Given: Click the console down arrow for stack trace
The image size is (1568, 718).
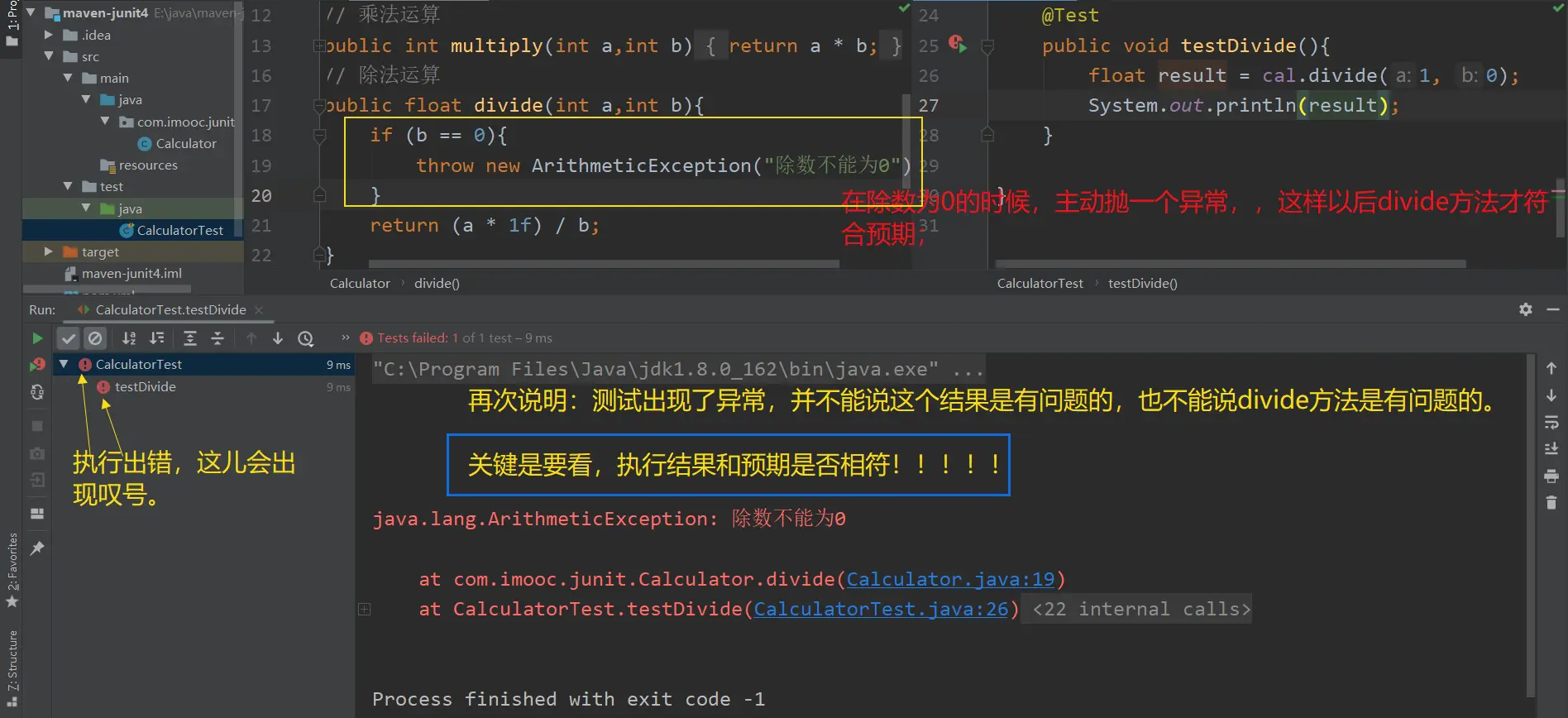Looking at the screenshot, I should 1551,395.
